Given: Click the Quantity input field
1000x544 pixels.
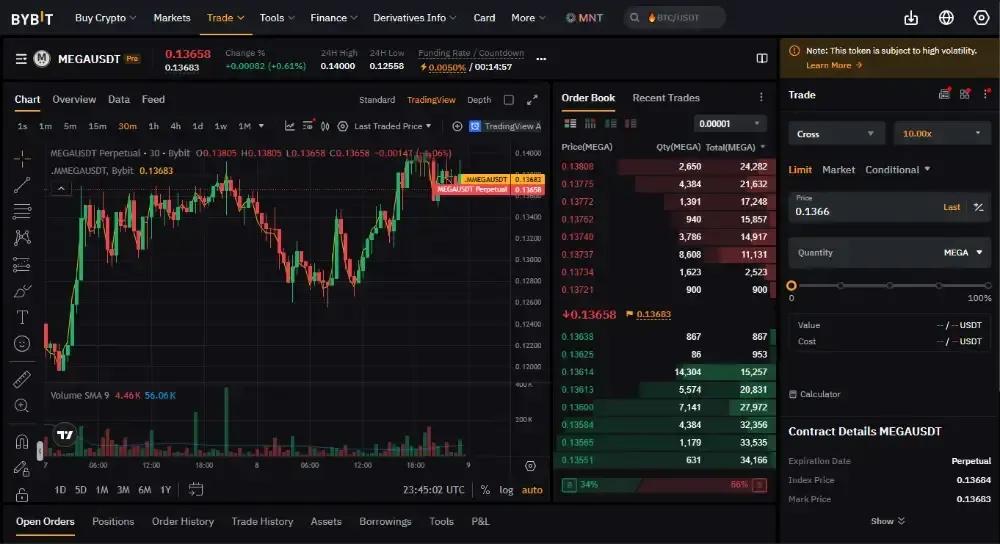Looking at the screenshot, I should coord(889,253).
